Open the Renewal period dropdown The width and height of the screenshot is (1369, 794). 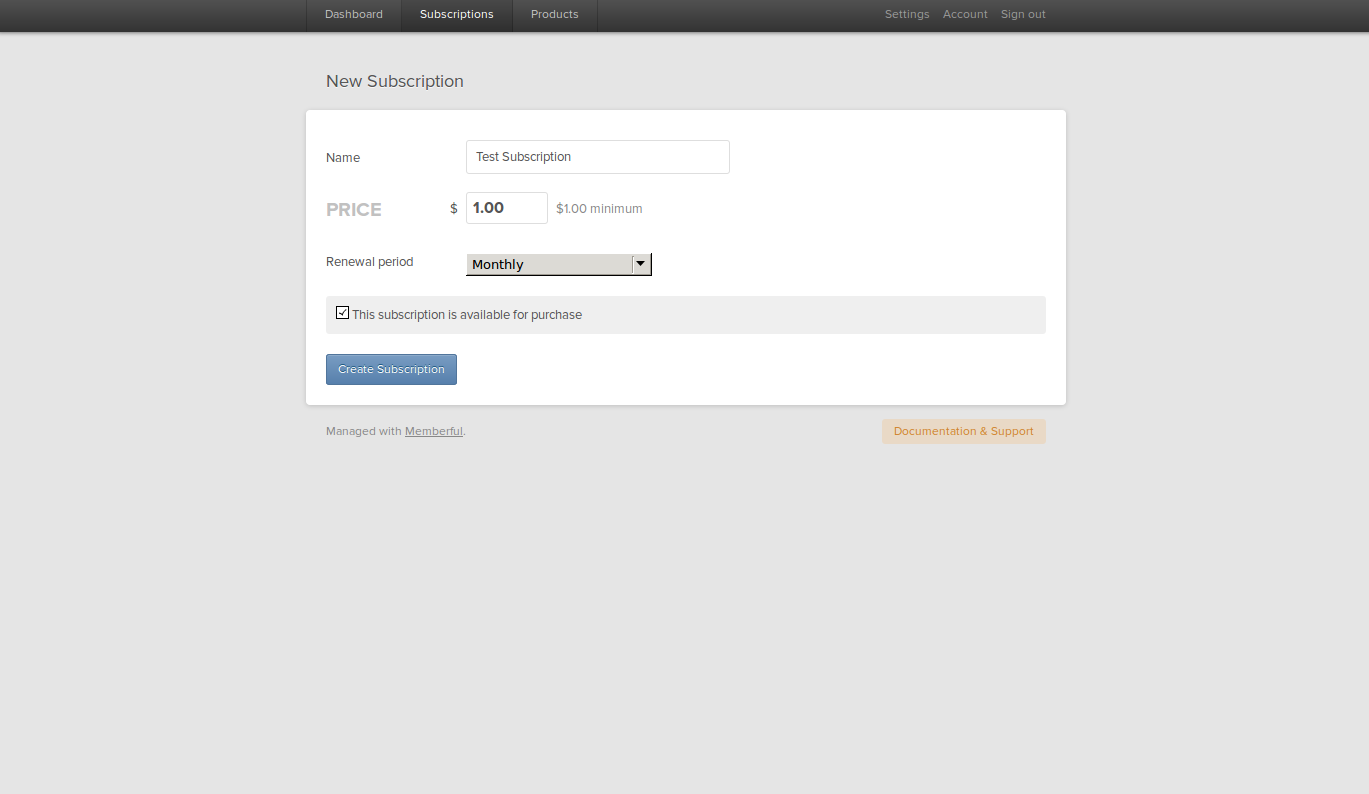point(559,264)
